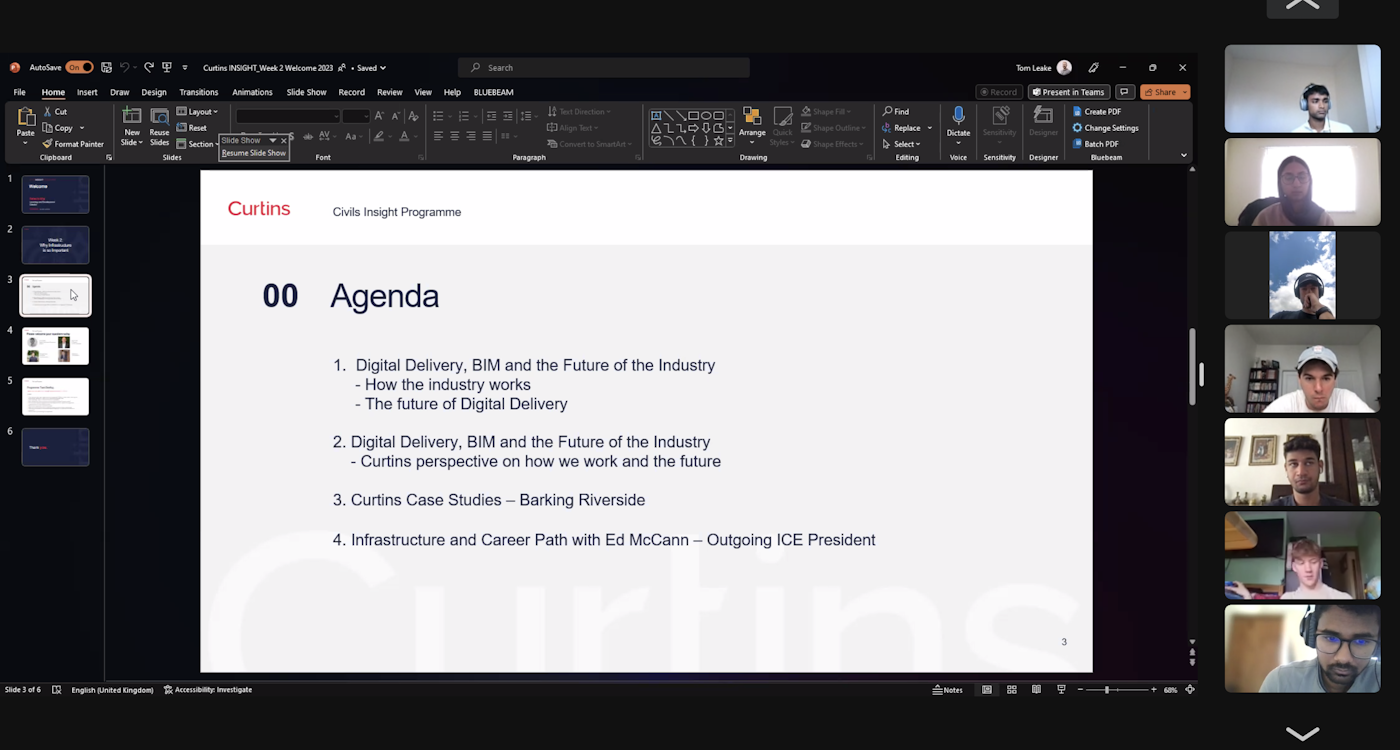The width and height of the screenshot is (1400, 750).
Task: Expand the shapes gallery More arrow
Action: pyautogui.click(x=730, y=141)
